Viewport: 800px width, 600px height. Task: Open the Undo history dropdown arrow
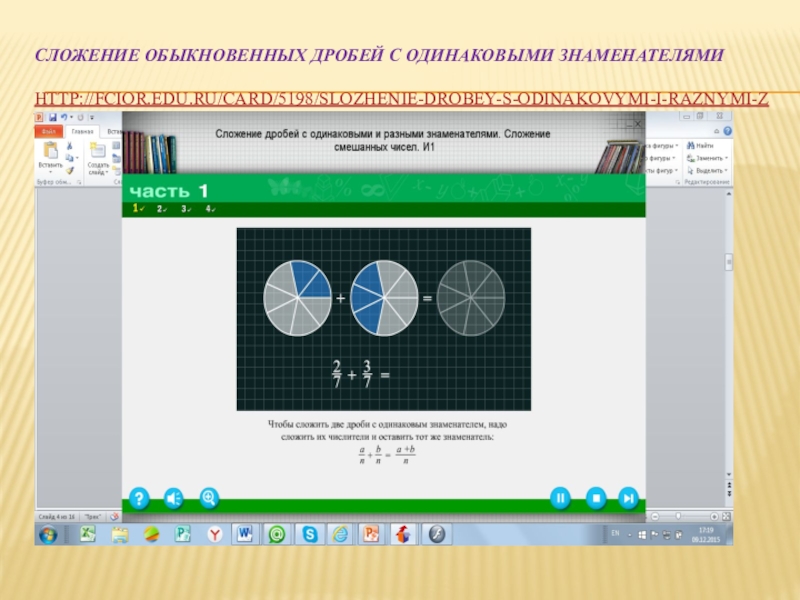71,117
